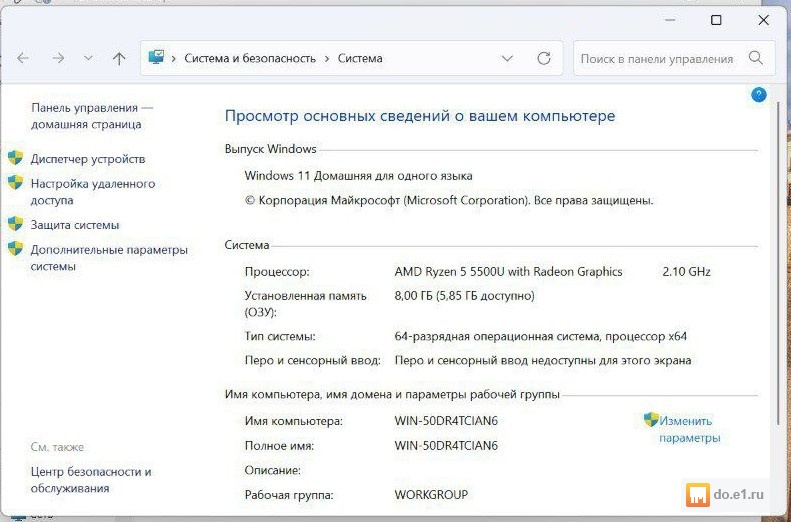Click shield icon next to 'Изменить параметры'
The image size is (791, 522).
click(651, 419)
